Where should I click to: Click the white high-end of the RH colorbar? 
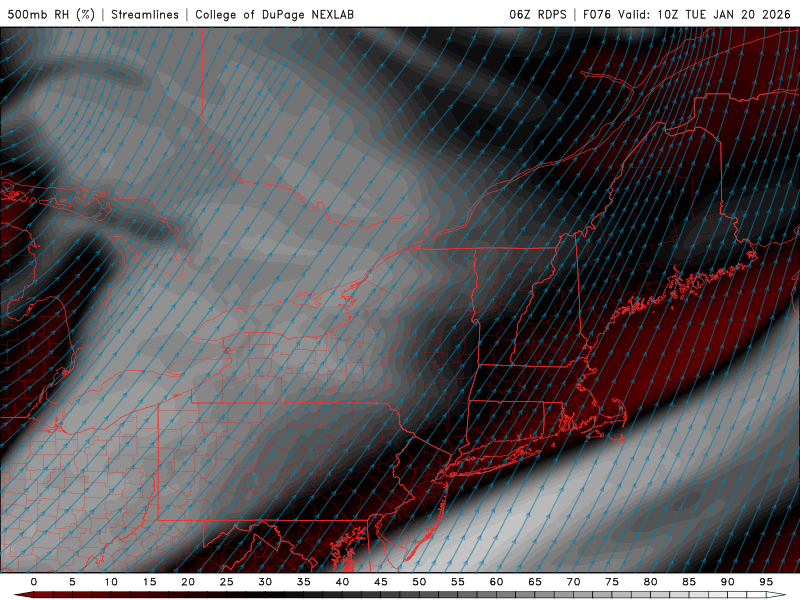[x=777, y=595]
